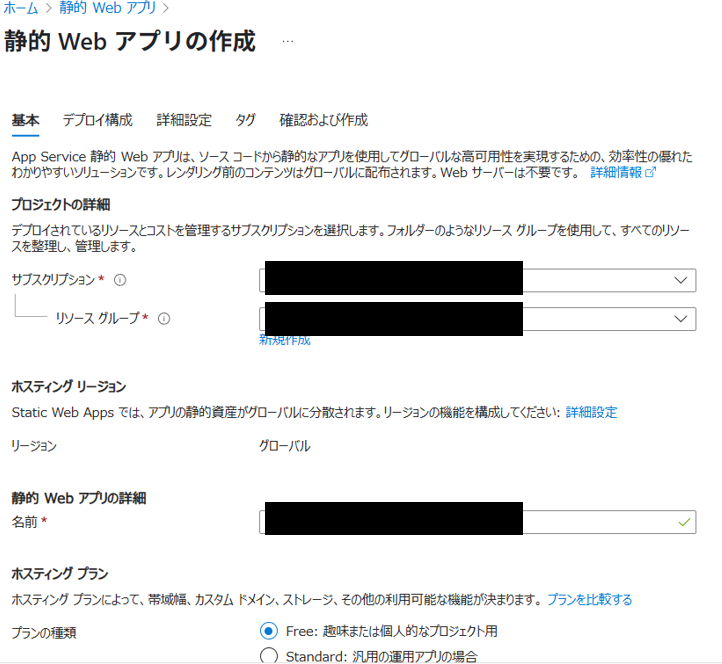
Task: Open the タグ tab
Action: click(x=245, y=120)
